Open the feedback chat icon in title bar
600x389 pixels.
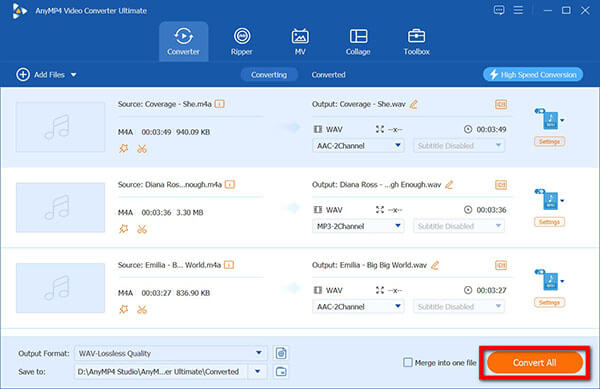point(499,10)
